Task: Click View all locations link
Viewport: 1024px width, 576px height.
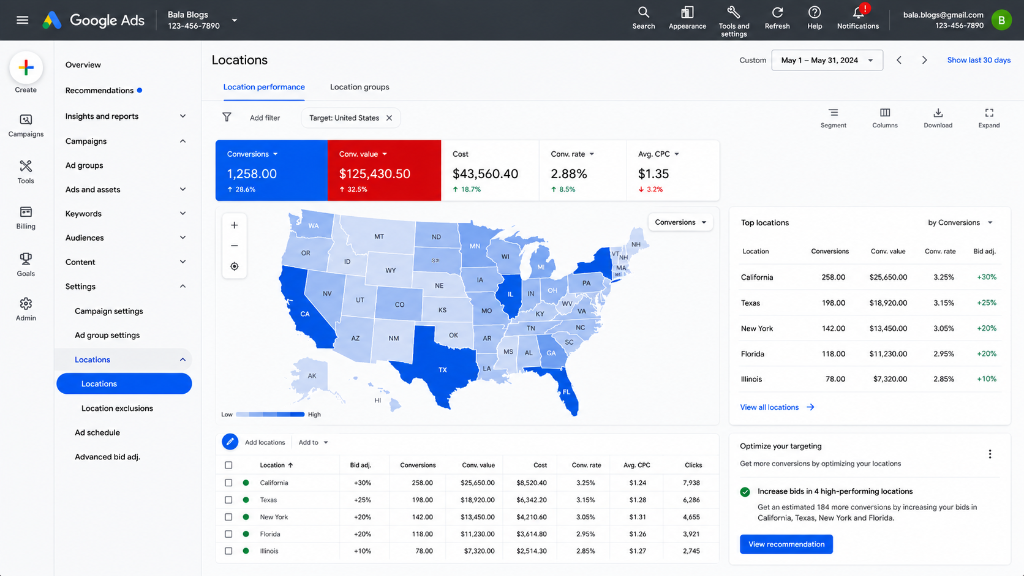Action: [777, 407]
